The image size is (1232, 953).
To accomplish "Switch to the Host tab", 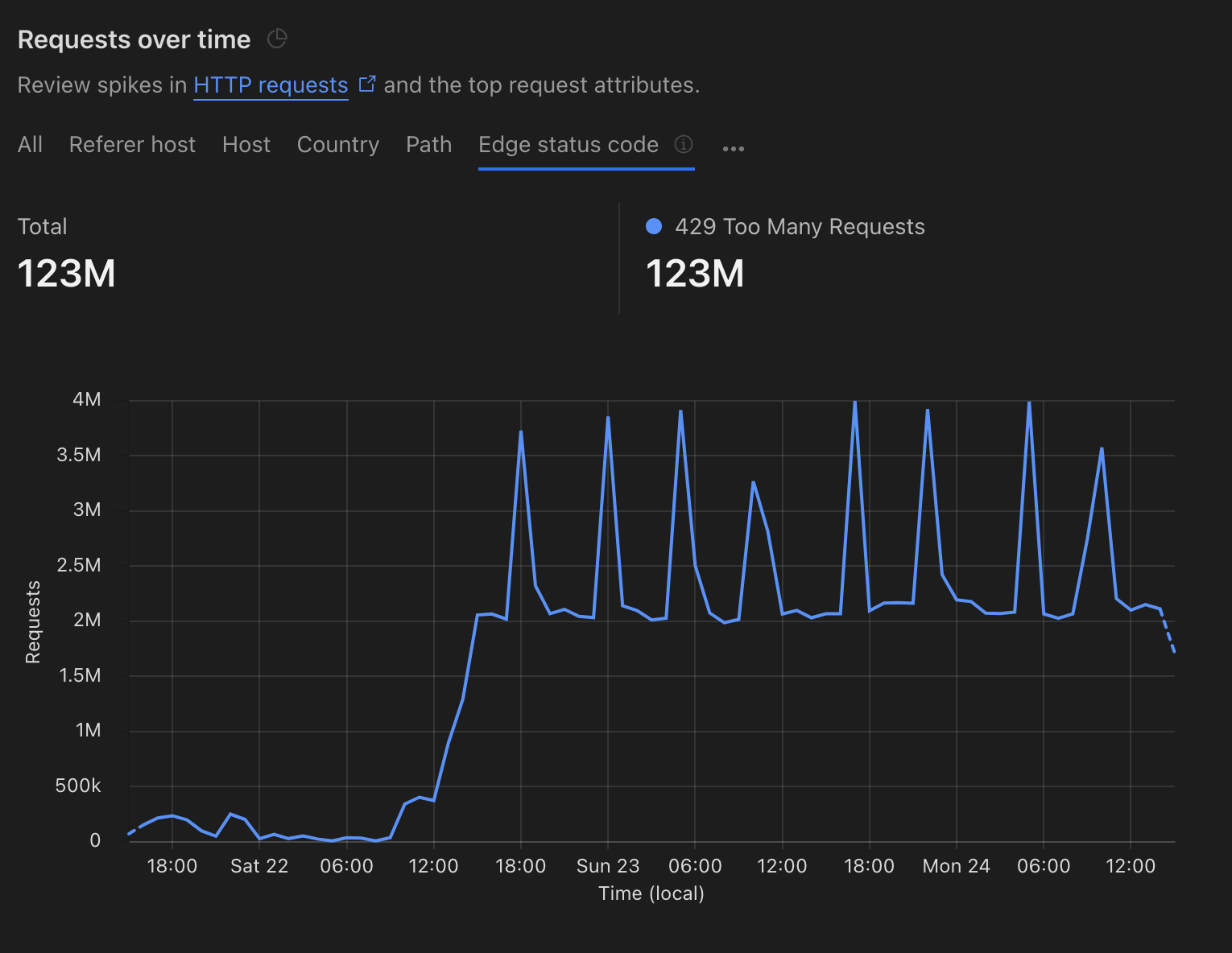I will coord(246,145).
